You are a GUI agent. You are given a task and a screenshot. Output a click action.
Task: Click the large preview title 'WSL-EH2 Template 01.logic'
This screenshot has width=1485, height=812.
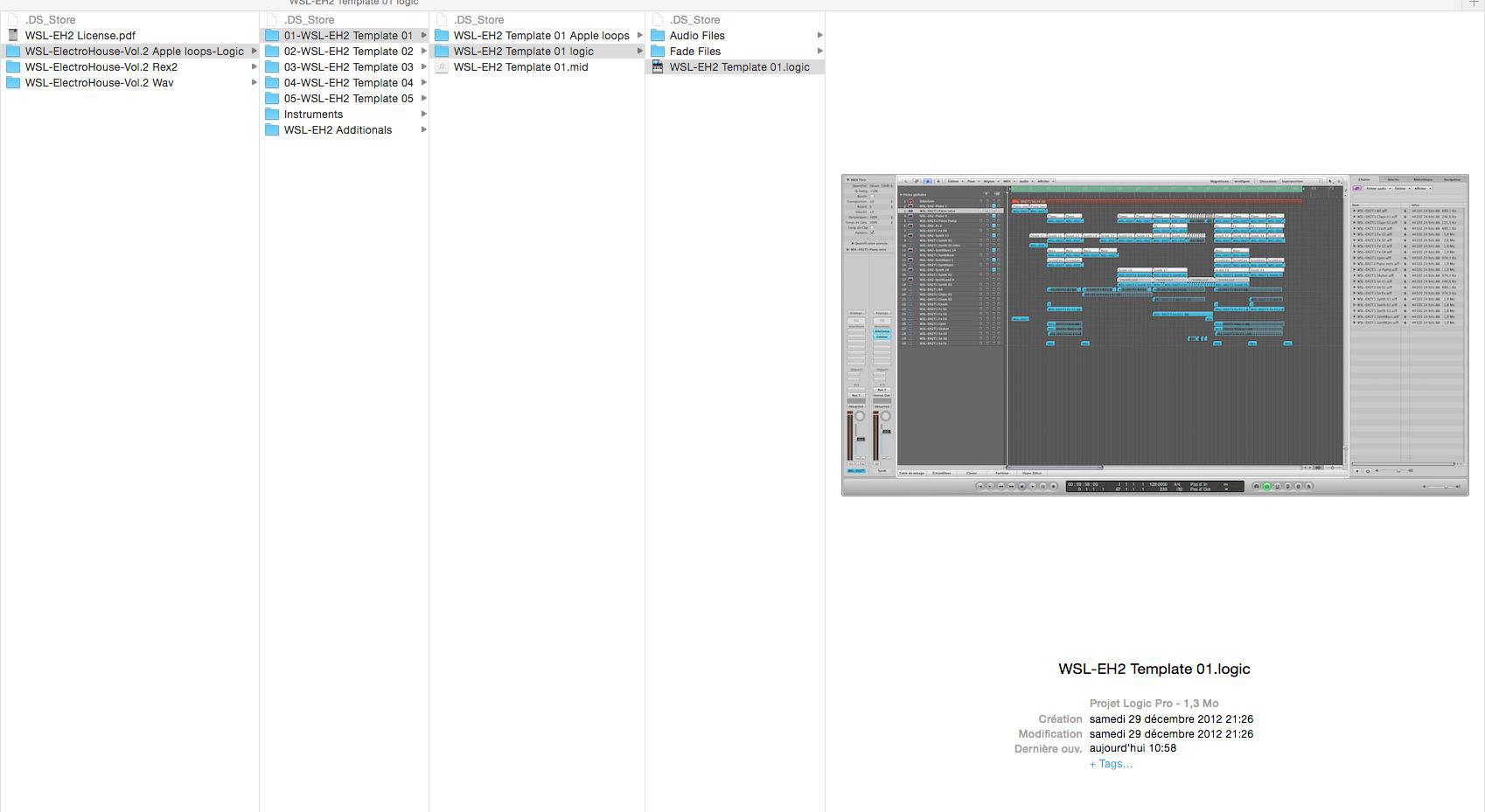pyautogui.click(x=1154, y=669)
